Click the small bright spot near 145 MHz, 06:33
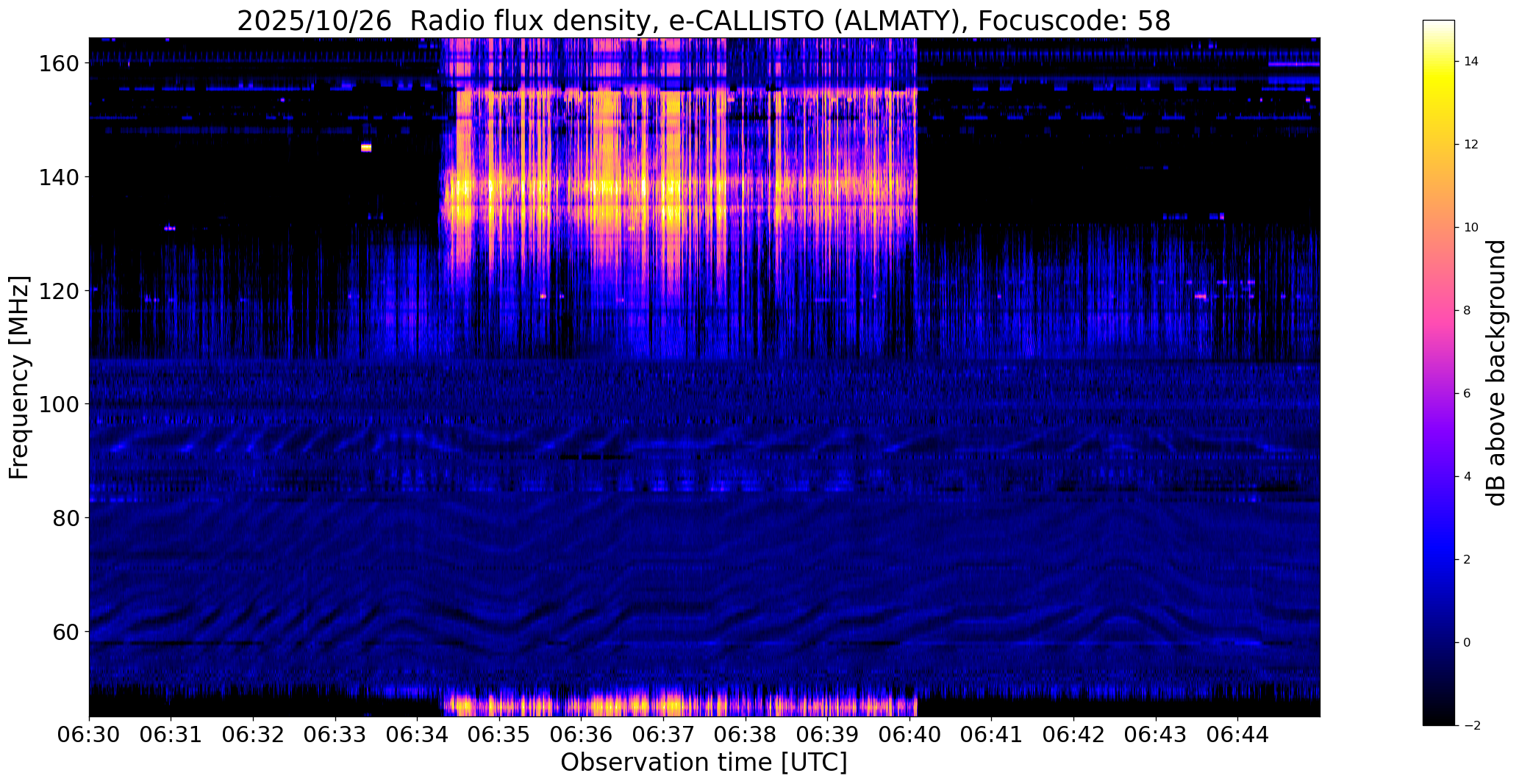 point(366,148)
